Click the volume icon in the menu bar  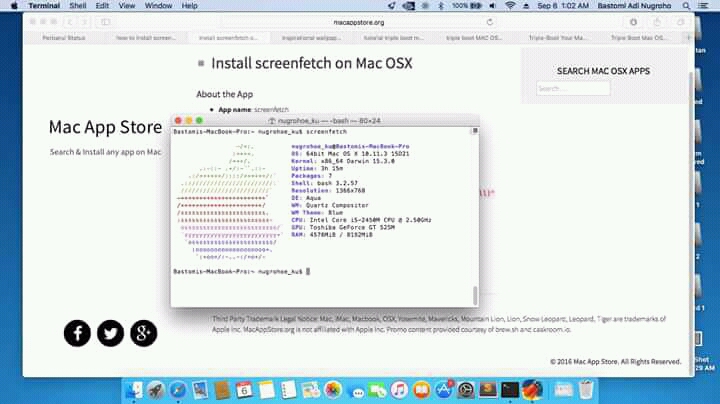tap(492, 6)
